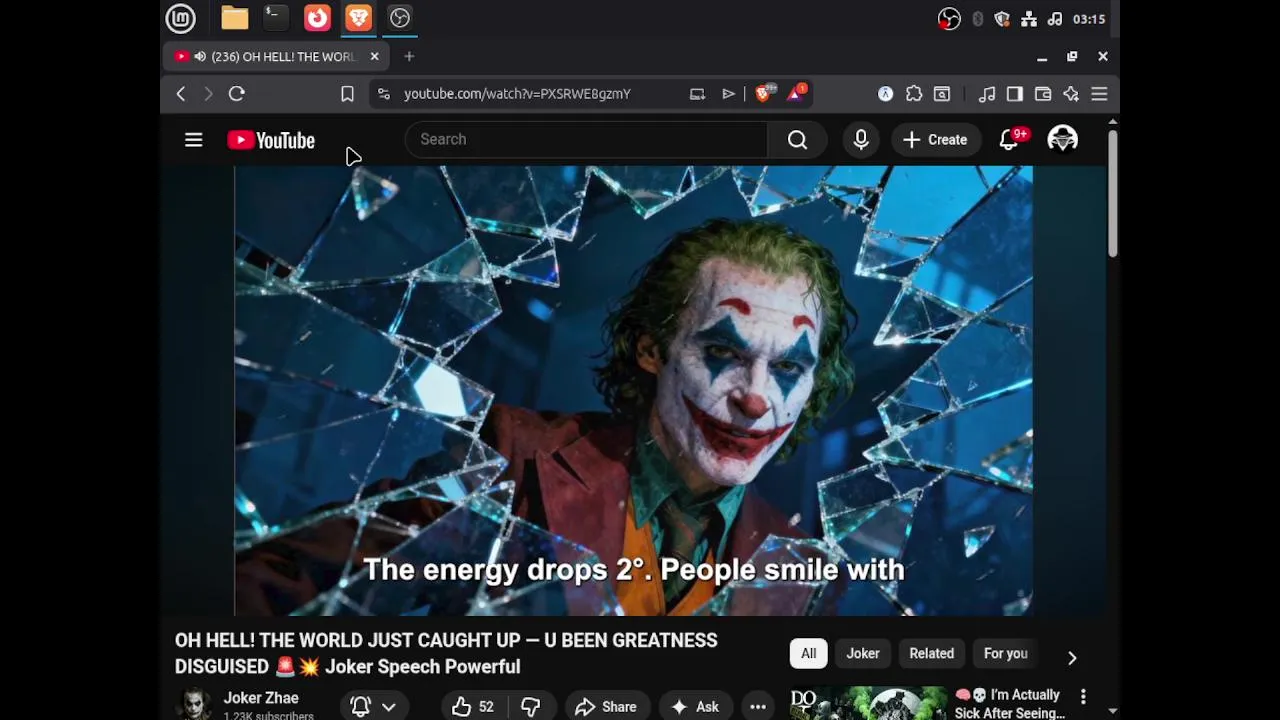Open recommended video I'm Actually Sick thumbnail
The width and height of the screenshot is (1280, 720).
(868, 703)
